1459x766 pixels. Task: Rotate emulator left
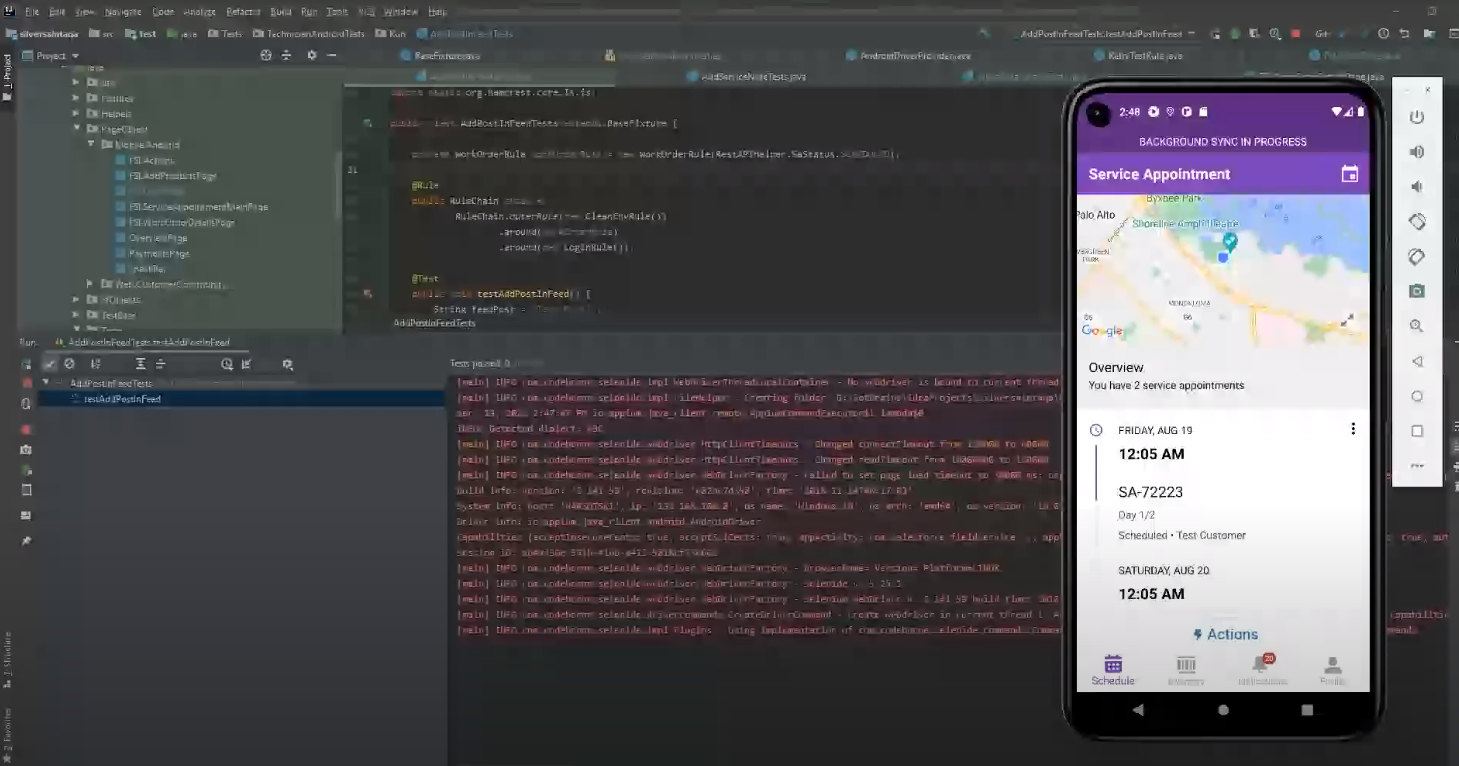pyautogui.click(x=1416, y=221)
